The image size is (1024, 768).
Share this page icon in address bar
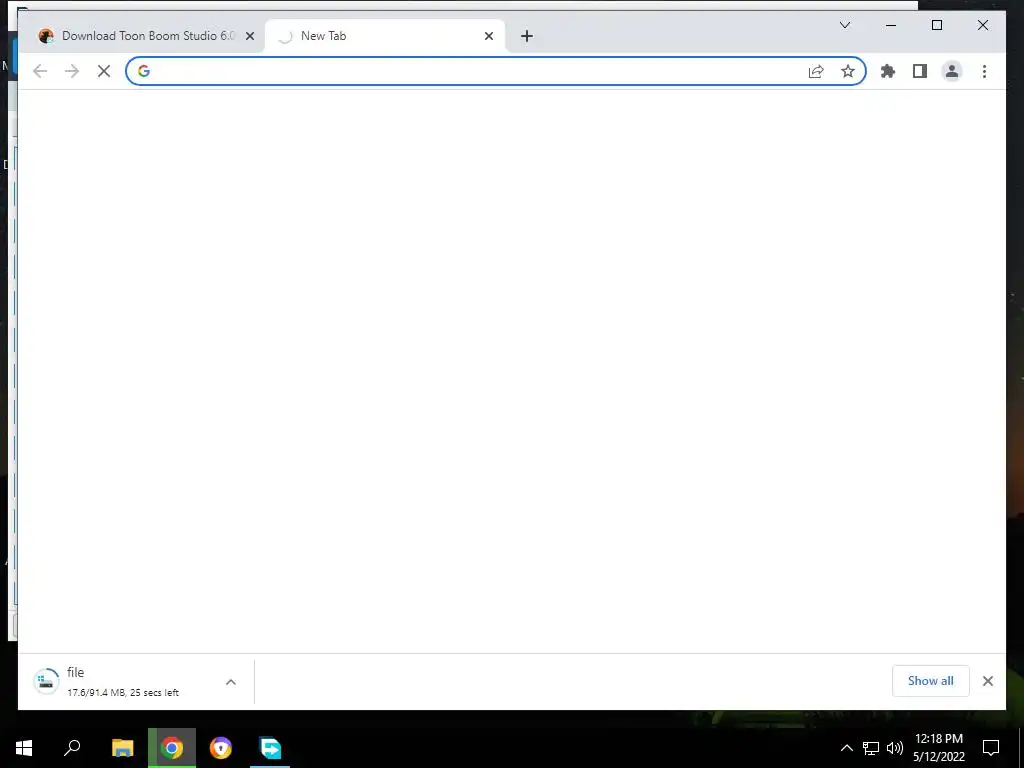816,71
